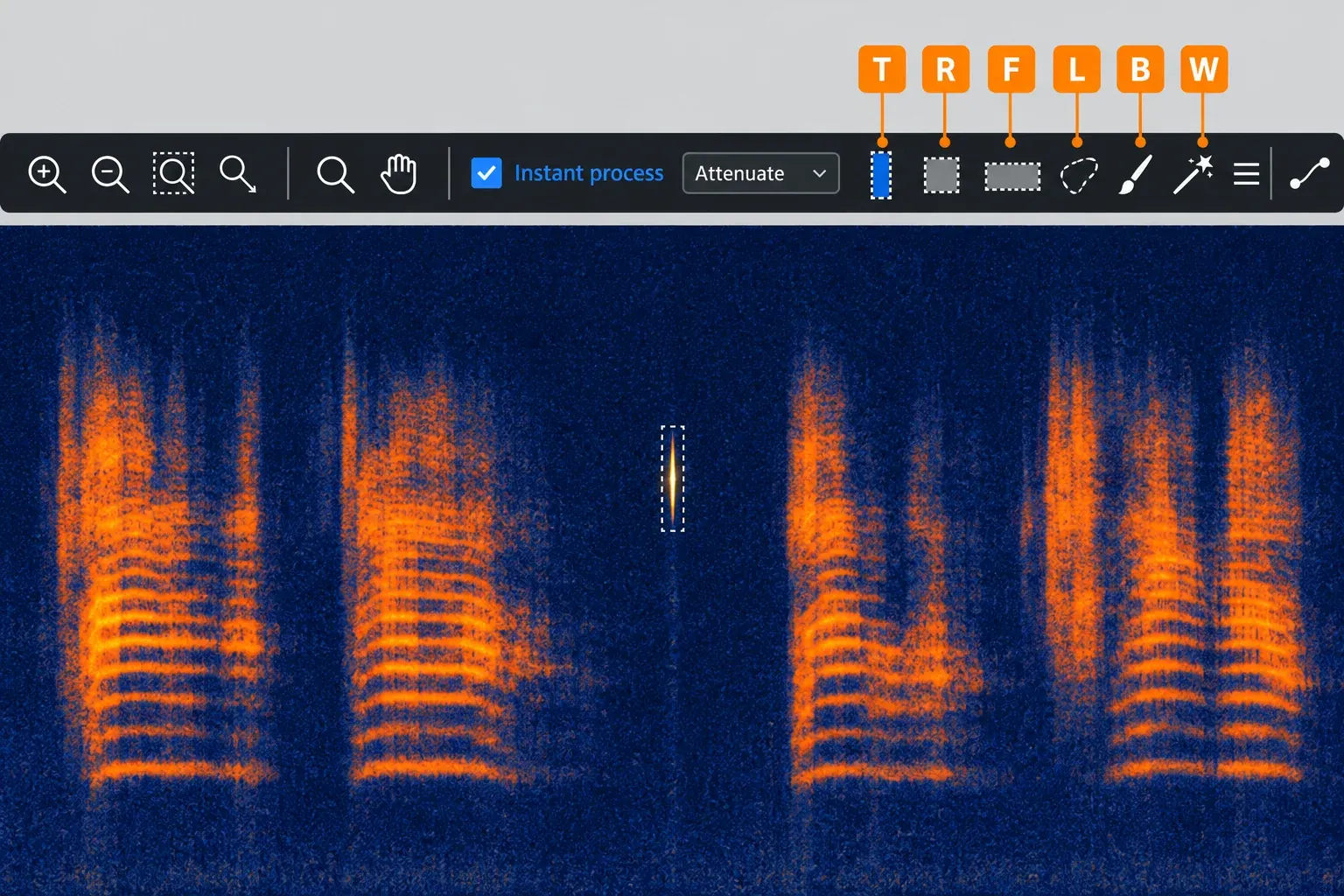Select the Brush selection tool
This screenshot has height=896, width=1344.
(x=1136, y=175)
